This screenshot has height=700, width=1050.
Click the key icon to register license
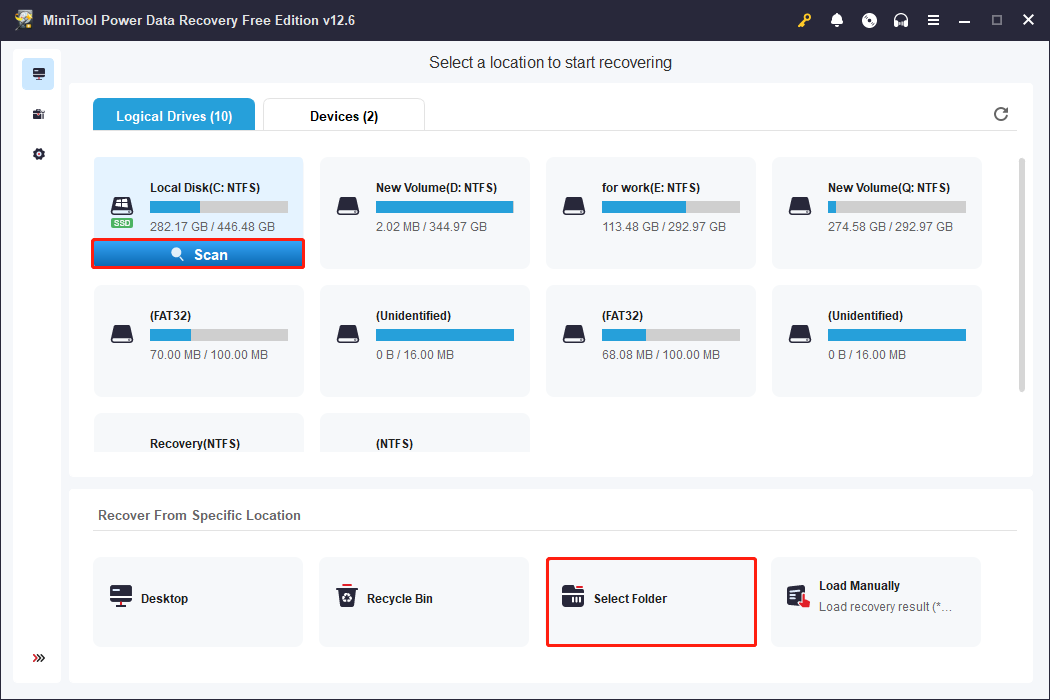804,20
